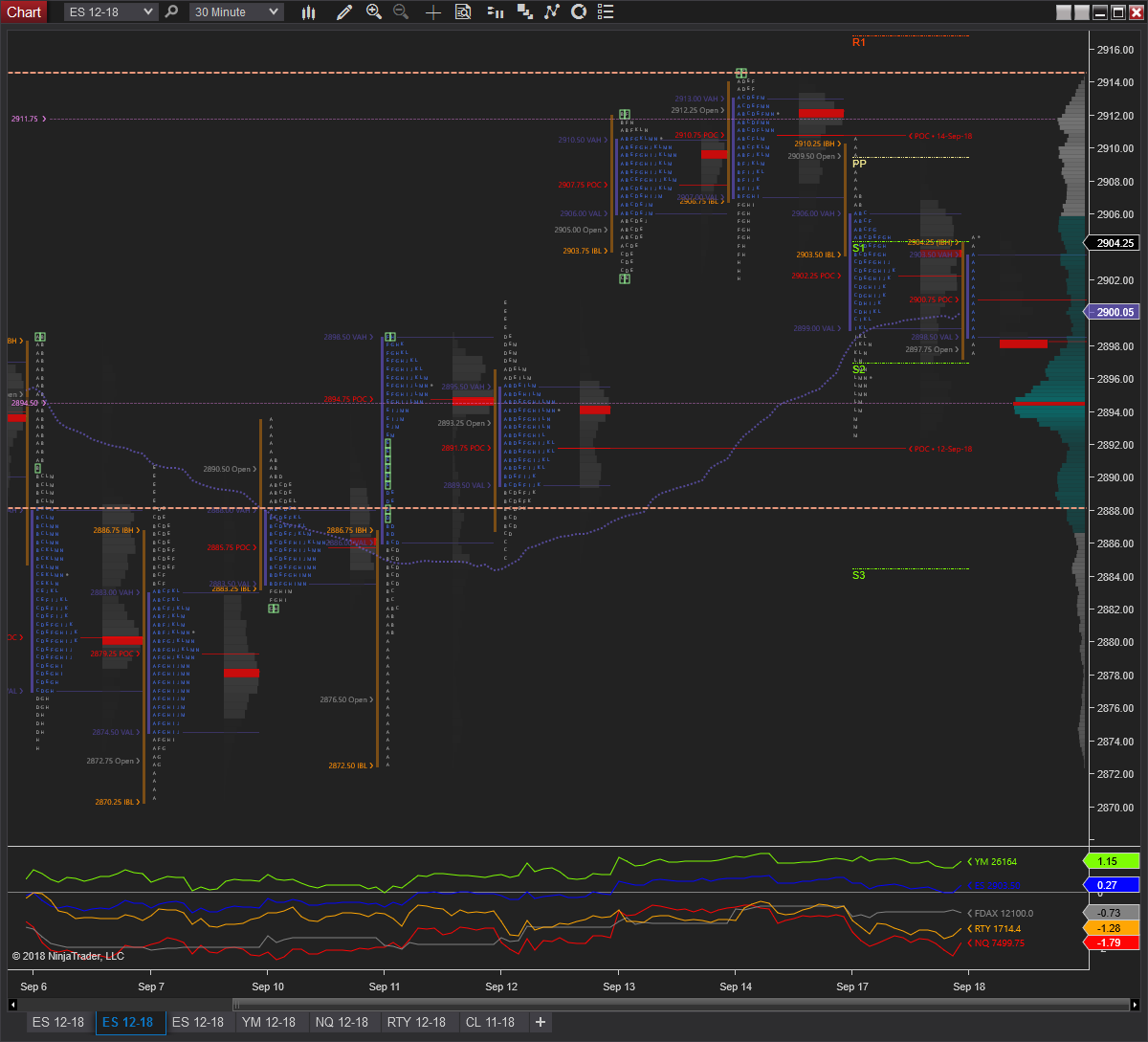Open the bar style candlestick menu
This screenshot has width=1148, height=1042.
pyautogui.click(x=308, y=11)
